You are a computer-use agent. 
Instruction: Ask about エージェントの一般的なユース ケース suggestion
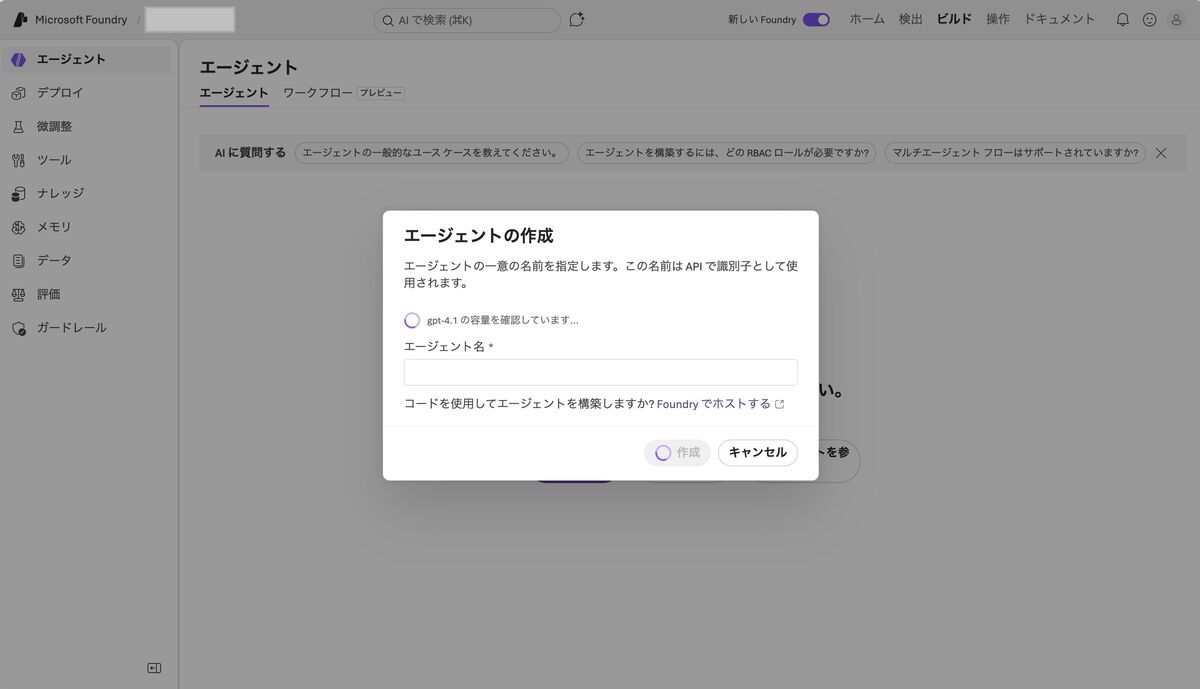click(x=431, y=153)
